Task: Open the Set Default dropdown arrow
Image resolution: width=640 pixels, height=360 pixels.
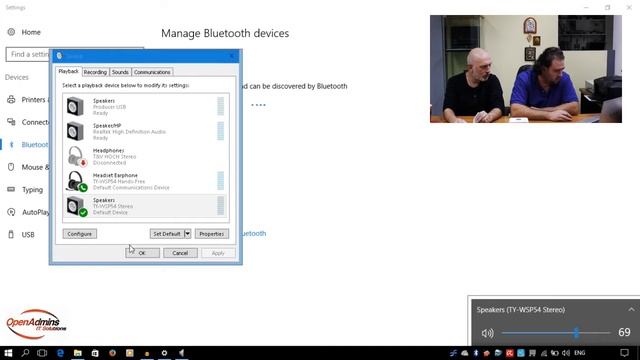Action: click(x=187, y=234)
